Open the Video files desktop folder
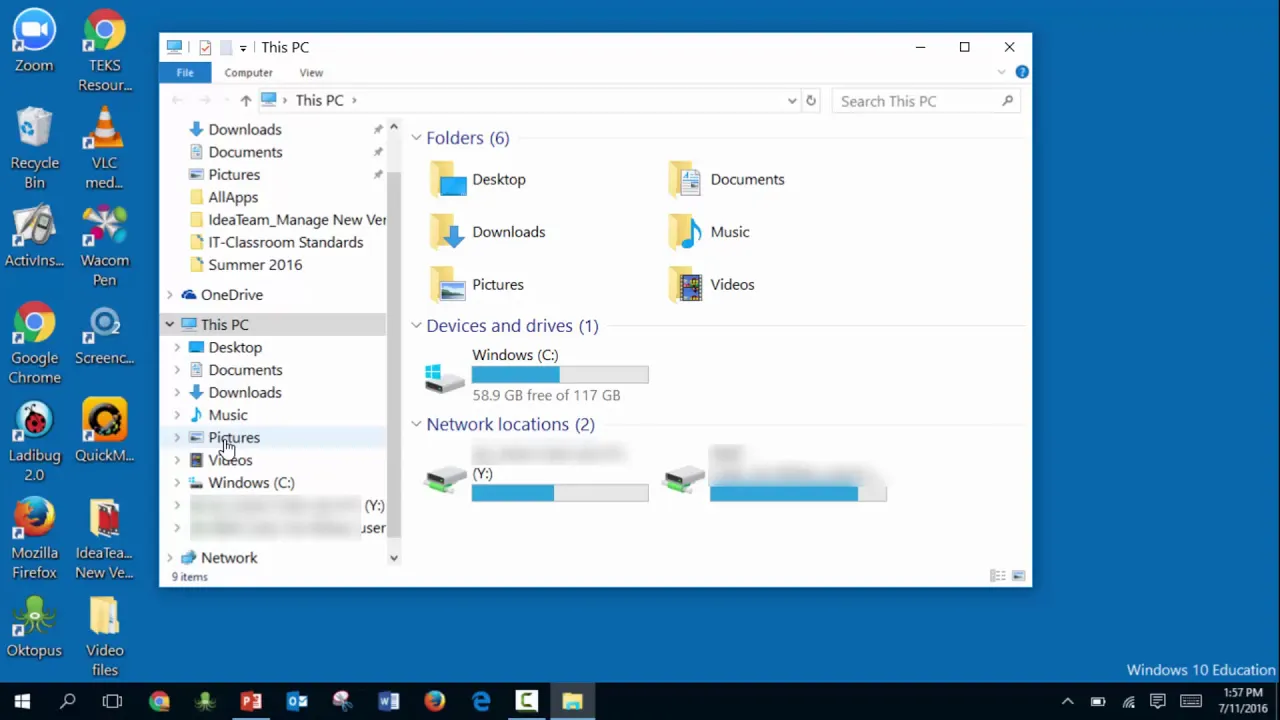The image size is (1280, 720). coord(105,636)
